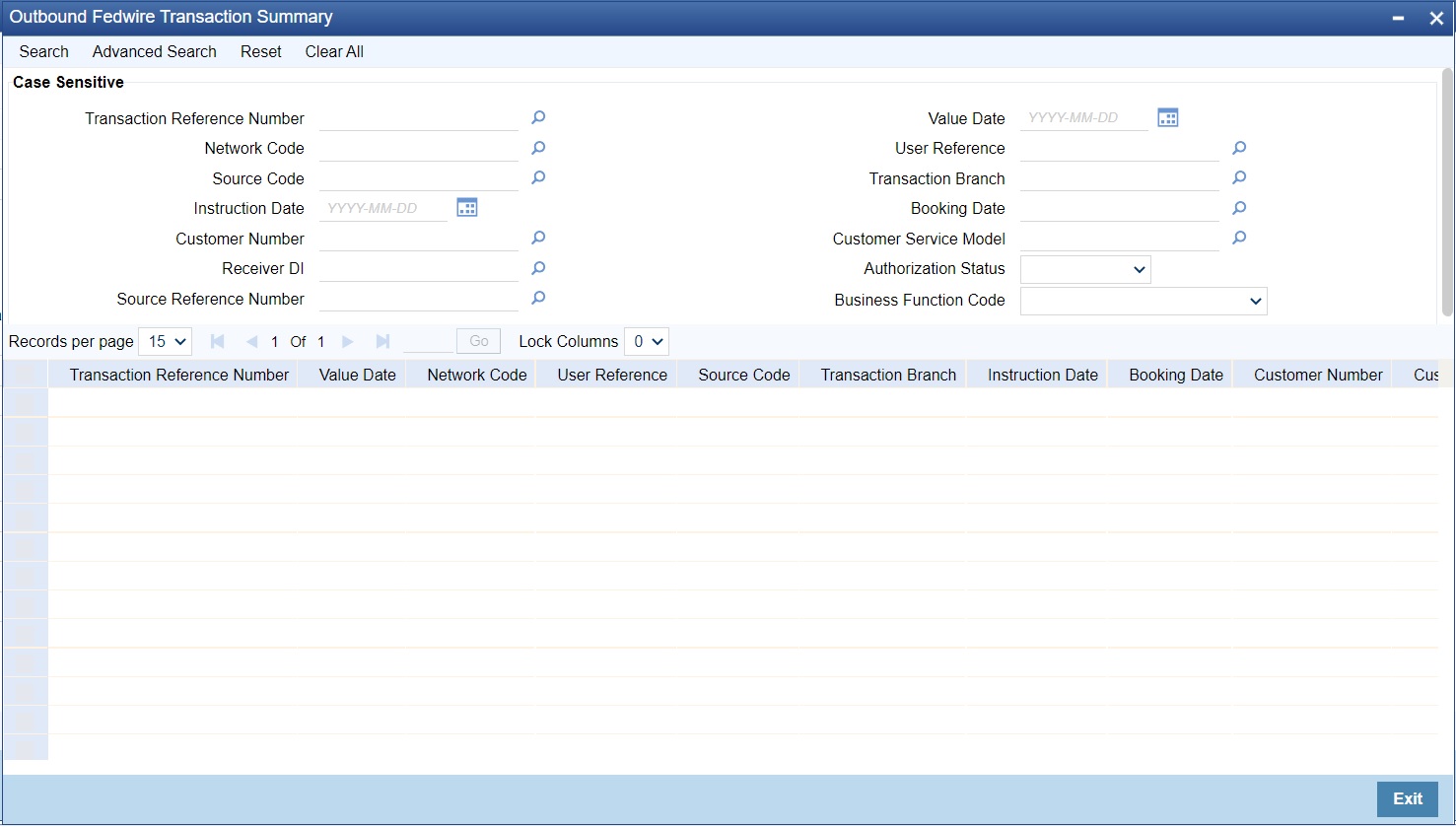Focus the Customer Number input field
Viewport: 1456px width, 827px height.
419,239
